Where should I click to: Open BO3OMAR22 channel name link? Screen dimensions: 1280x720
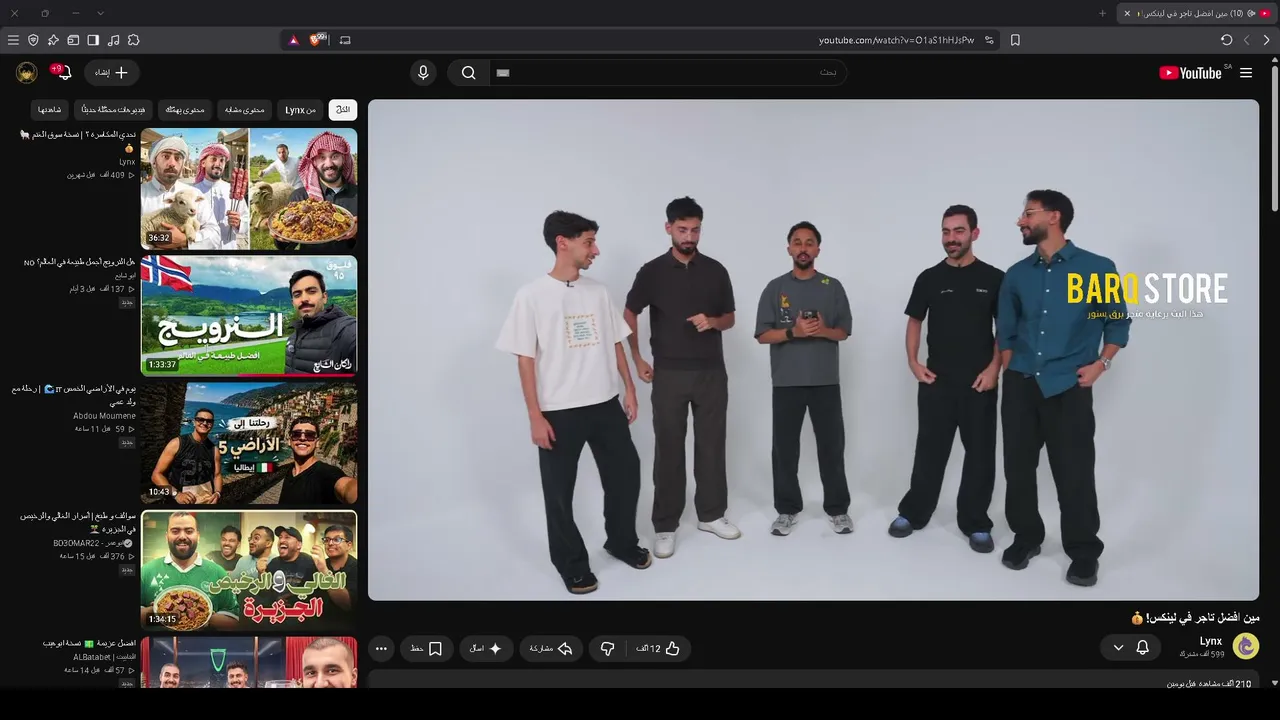coord(93,543)
